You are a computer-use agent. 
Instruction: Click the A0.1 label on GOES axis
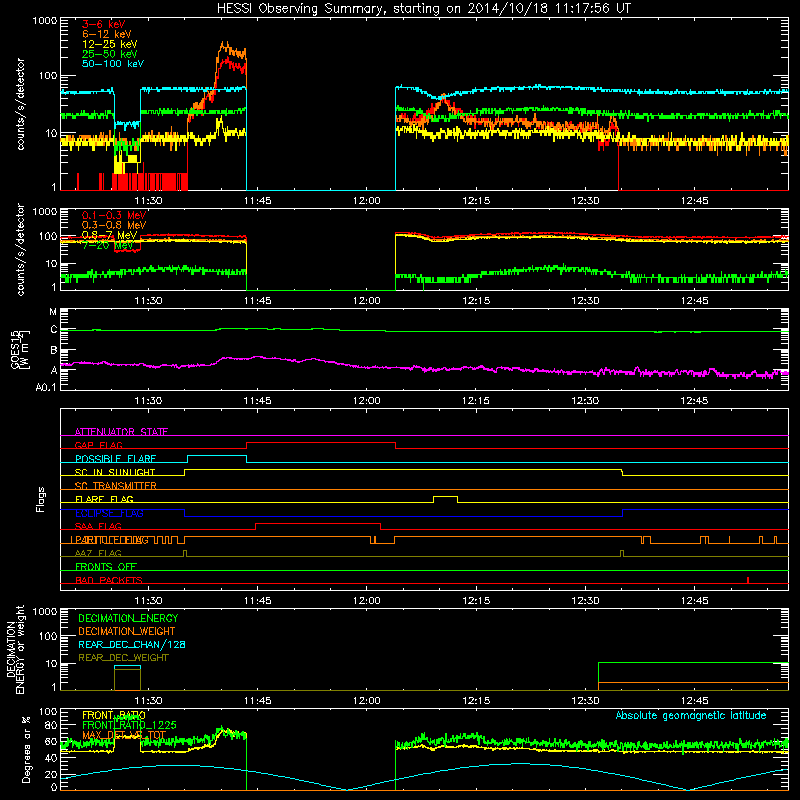(x=46, y=388)
